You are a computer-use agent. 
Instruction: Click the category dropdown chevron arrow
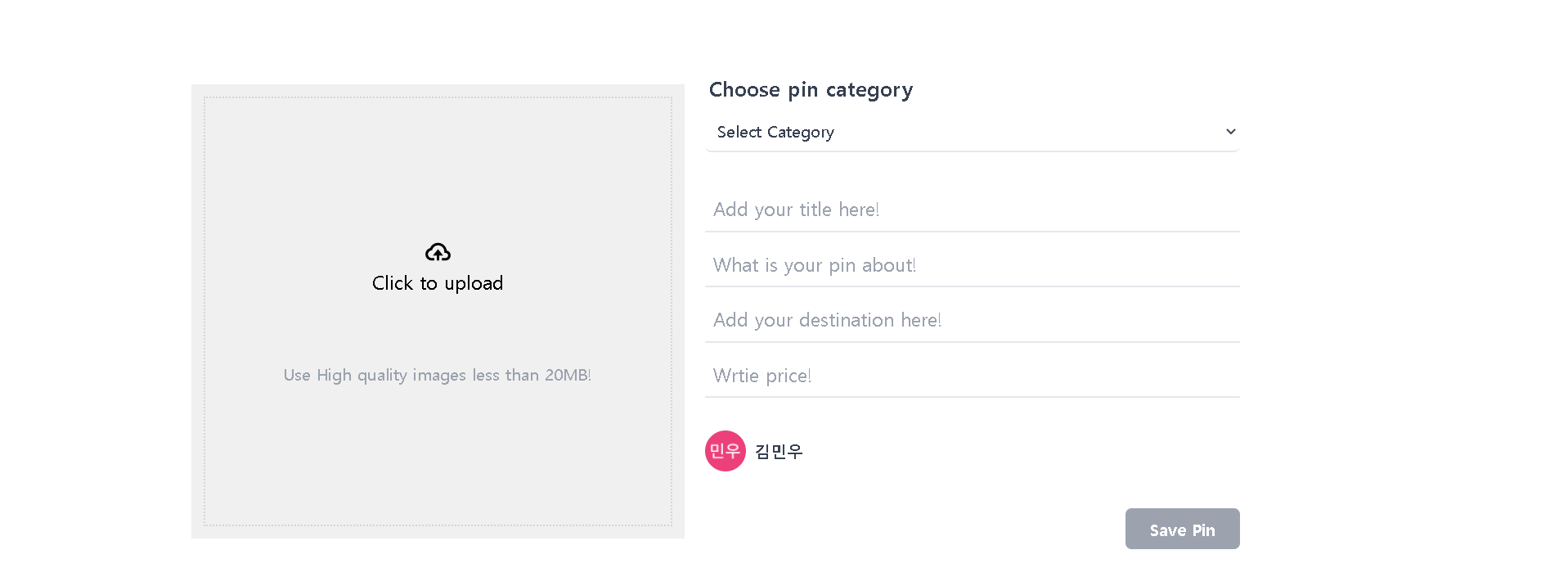tap(1230, 132)
